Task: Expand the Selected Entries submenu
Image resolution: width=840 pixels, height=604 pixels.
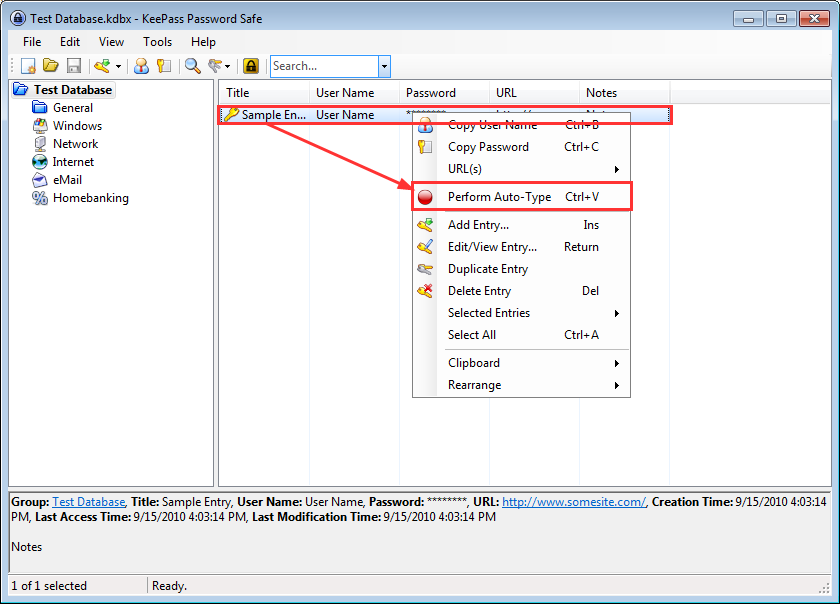Action: click(x=521, y=313)
